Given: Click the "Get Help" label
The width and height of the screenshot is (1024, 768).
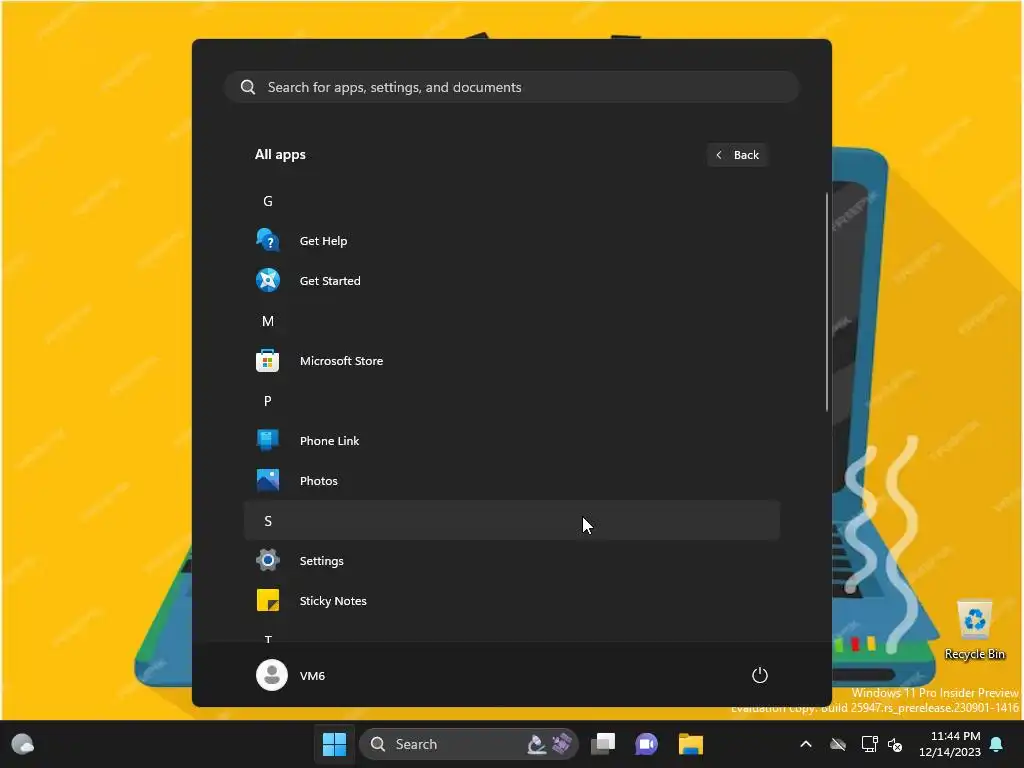Looking at the screenshot, I should pyautogui.click(x=323, y=240).
